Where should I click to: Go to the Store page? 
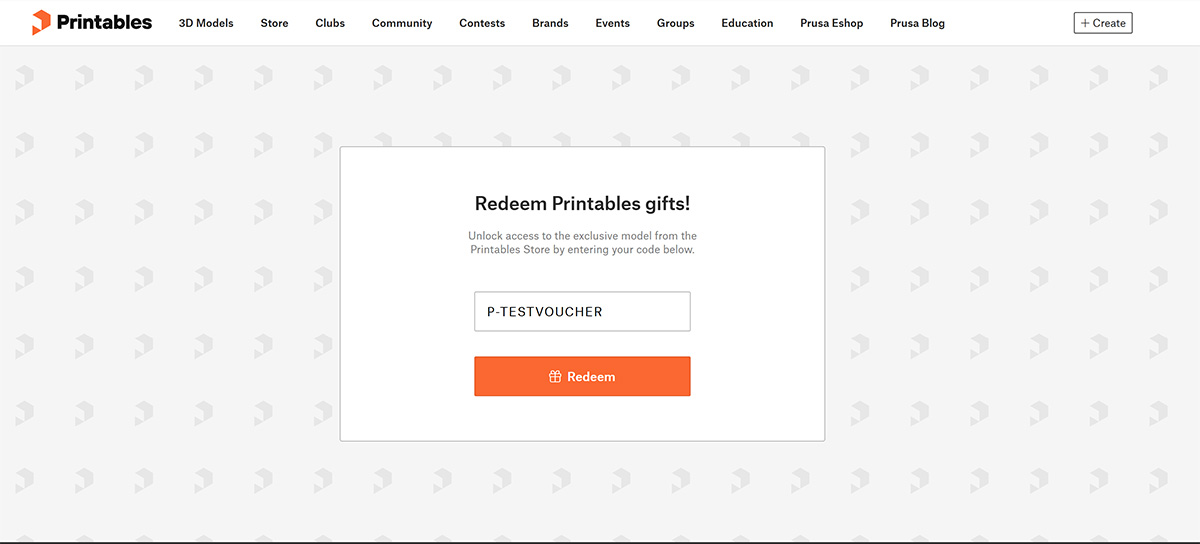point(274,23)
